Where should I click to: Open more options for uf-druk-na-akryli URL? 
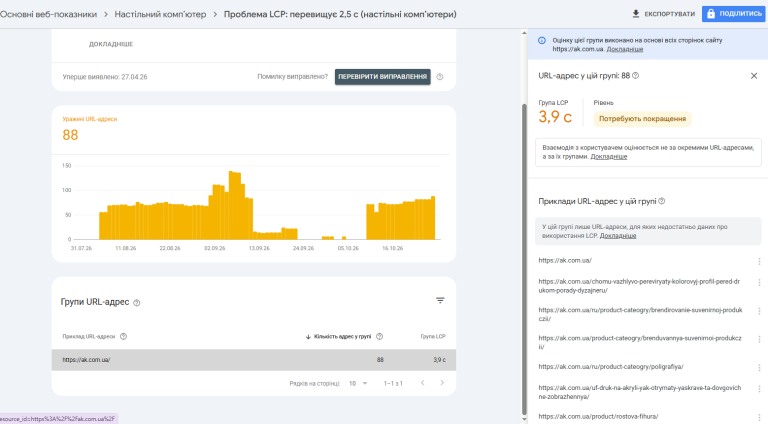(x=759, y=389)
